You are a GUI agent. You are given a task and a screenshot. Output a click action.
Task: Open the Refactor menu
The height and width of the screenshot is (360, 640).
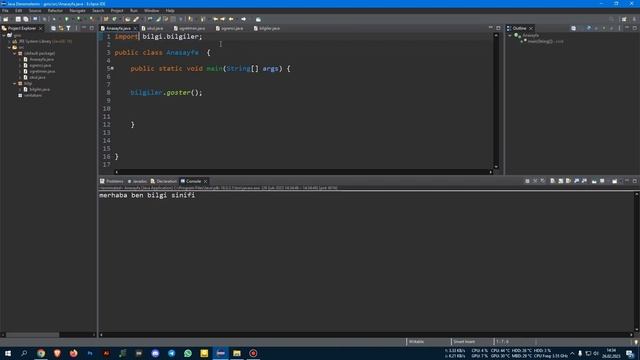click(x=55, y=11)
